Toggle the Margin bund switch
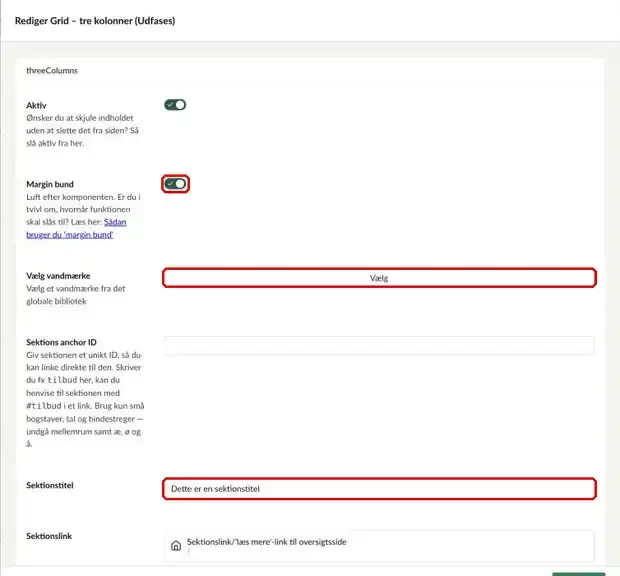 (x=175, y=184)
